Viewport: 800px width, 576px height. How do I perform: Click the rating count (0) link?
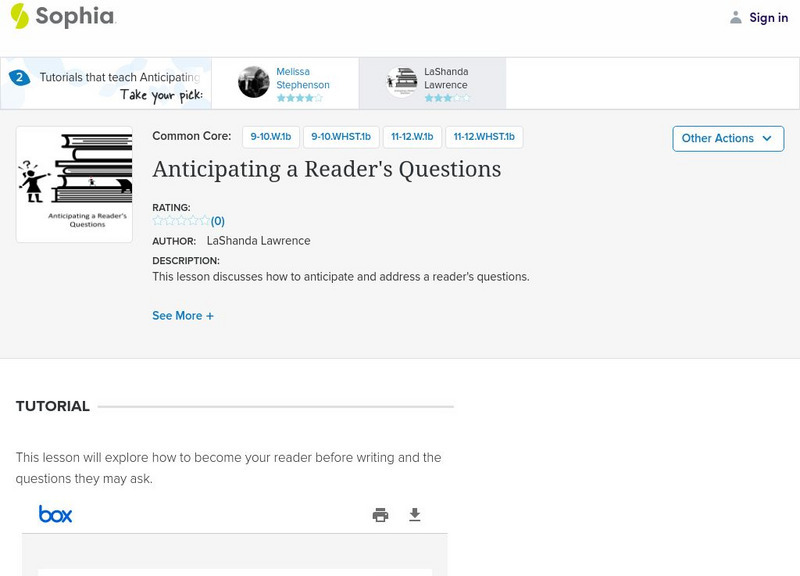[218, 221]
